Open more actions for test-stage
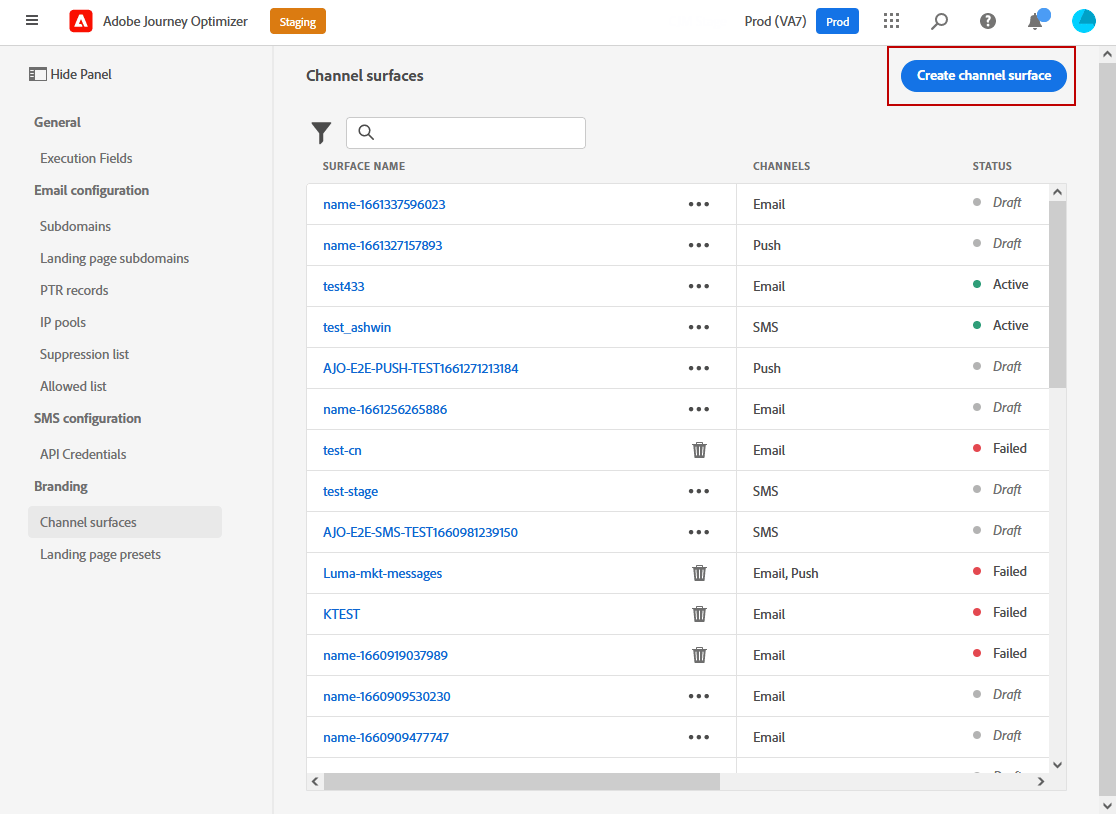Image resolution: width=1116 pixels, height=814 pixels. click(x=699, y=491)
